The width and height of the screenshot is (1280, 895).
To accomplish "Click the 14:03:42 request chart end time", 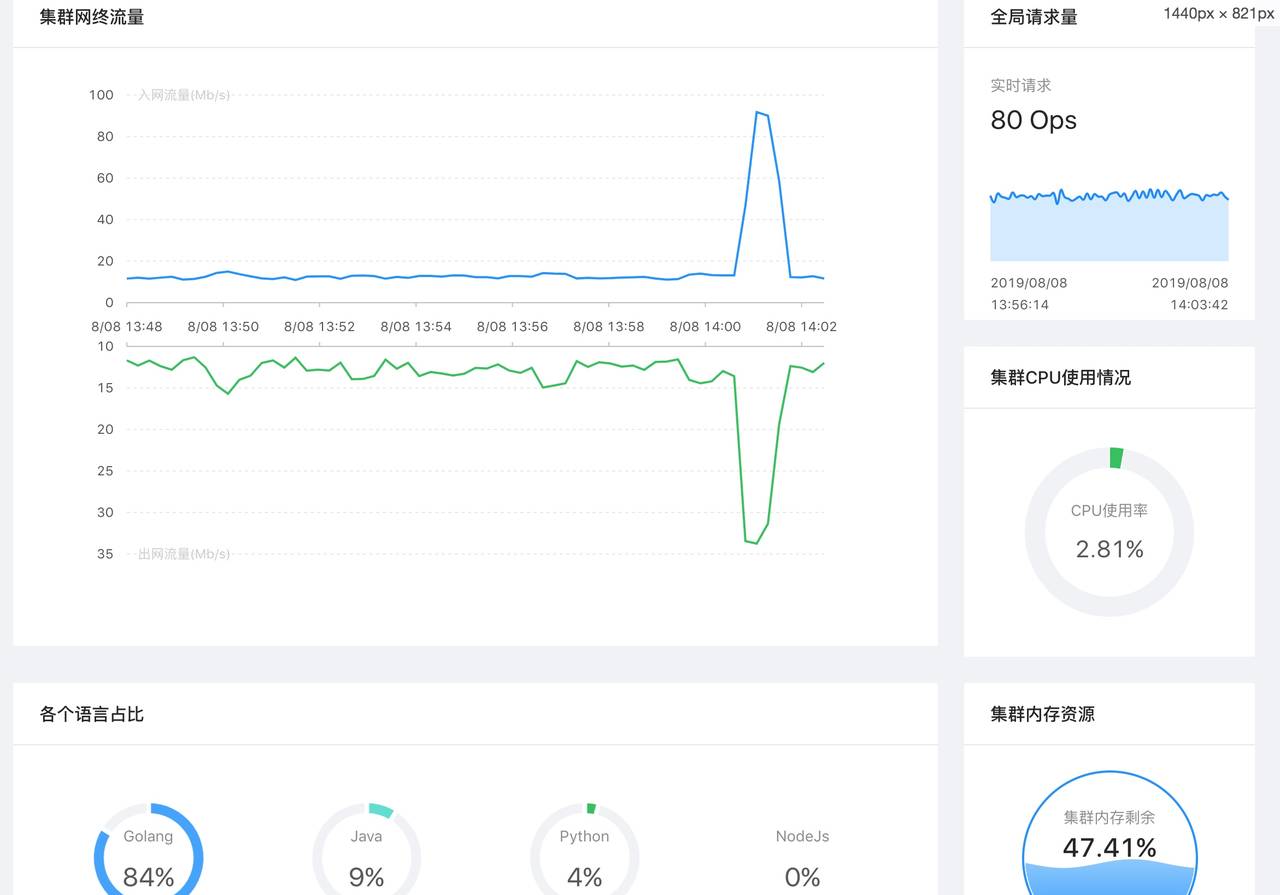I will pyautogui.click(x=1199, y=304).
